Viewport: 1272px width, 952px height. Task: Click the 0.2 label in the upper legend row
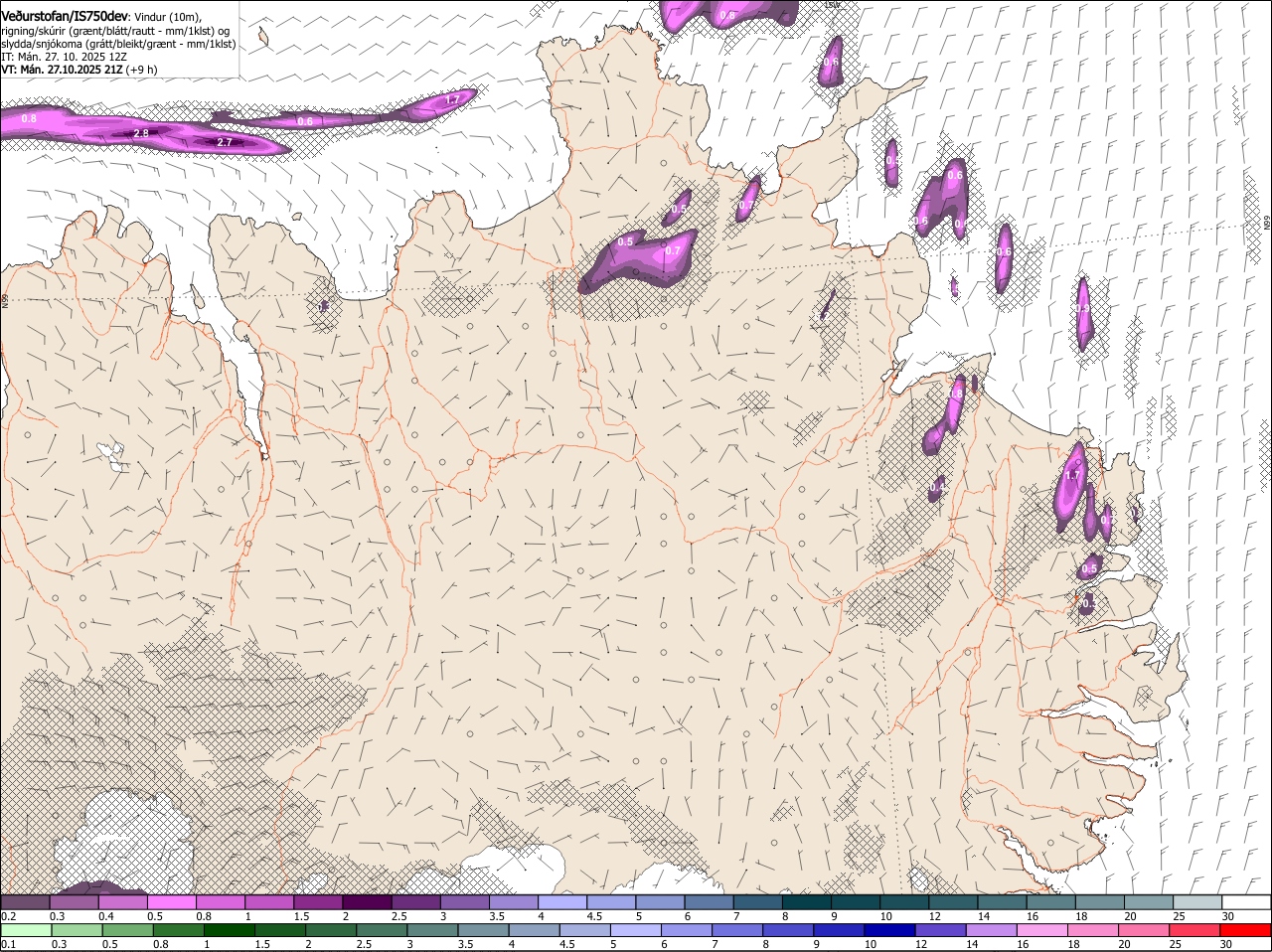(8, 915)
